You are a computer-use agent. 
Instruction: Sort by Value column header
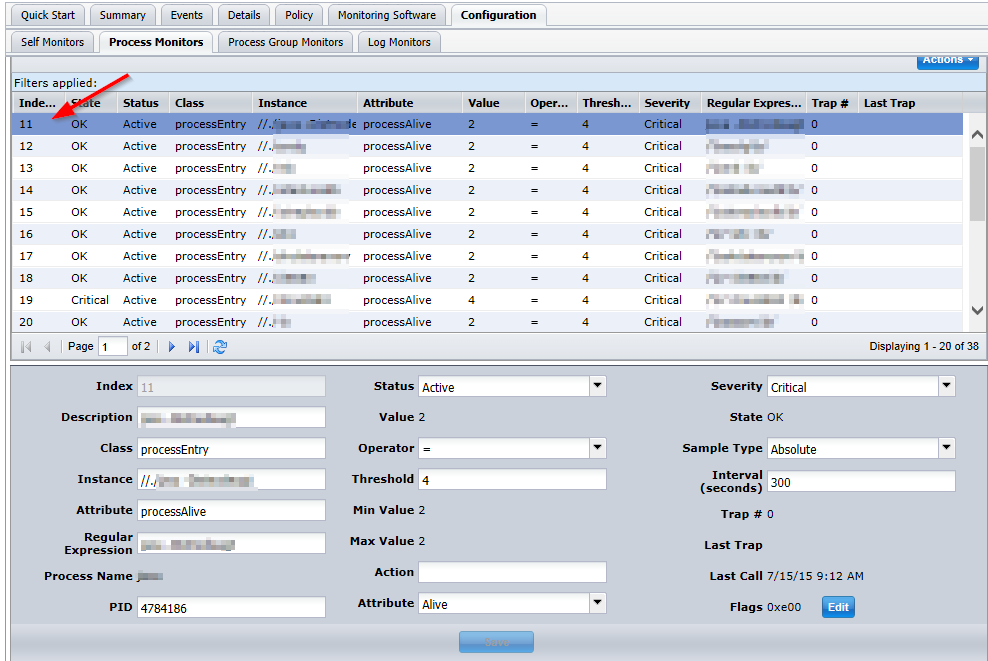(x=493, y=103)
